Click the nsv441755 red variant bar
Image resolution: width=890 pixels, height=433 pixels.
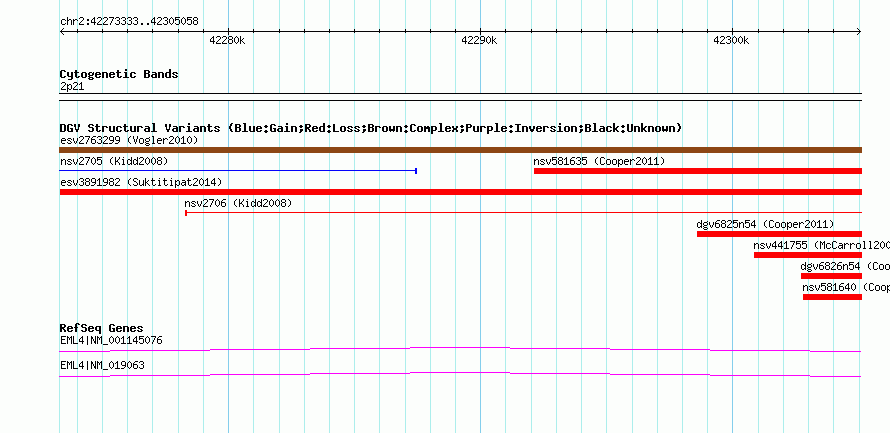pyautogui.click(x=808, y=255)
